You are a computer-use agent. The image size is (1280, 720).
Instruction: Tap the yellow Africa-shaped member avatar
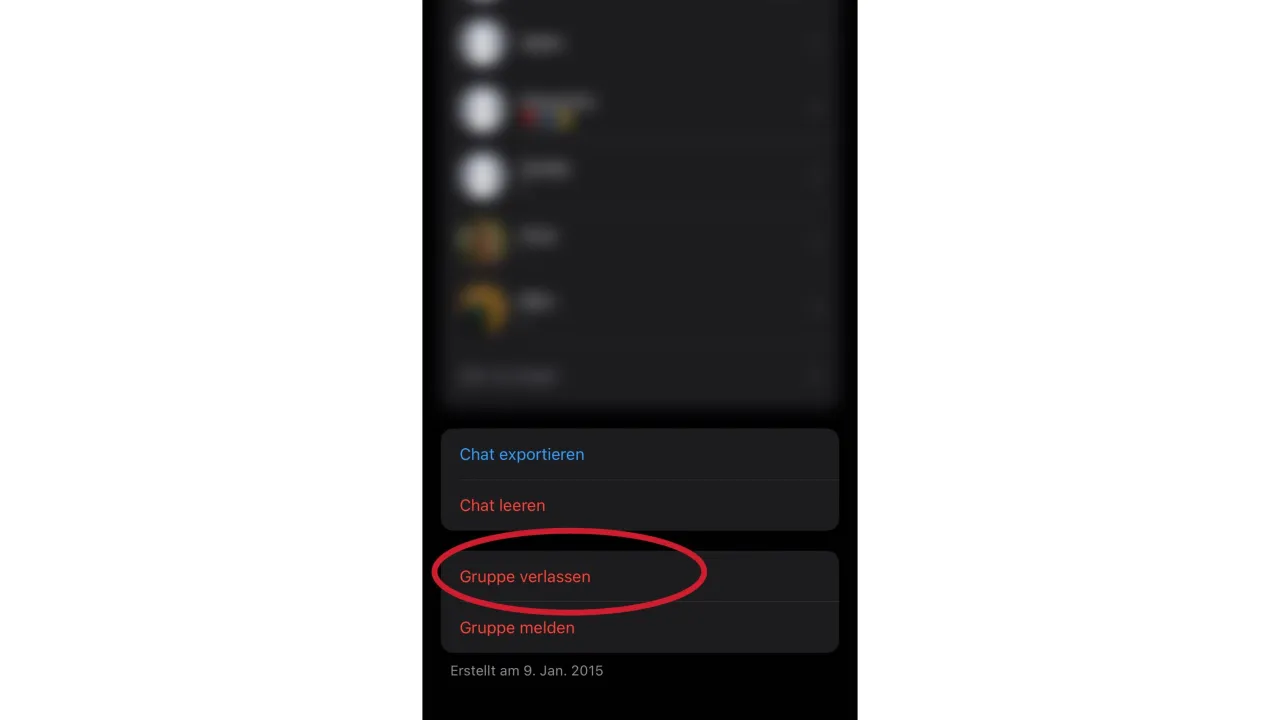tap(482, 307)
